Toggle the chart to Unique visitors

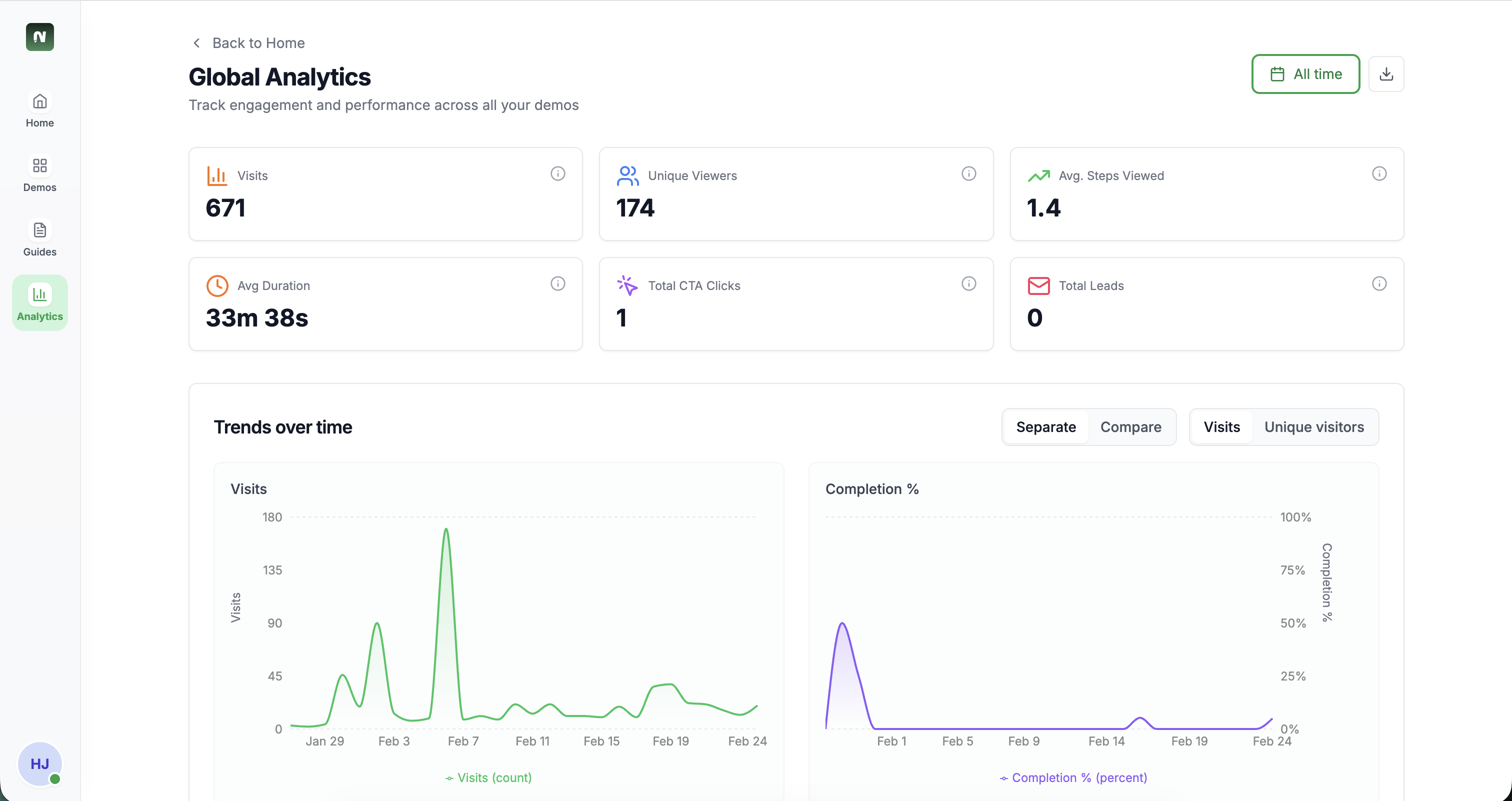1313,427
